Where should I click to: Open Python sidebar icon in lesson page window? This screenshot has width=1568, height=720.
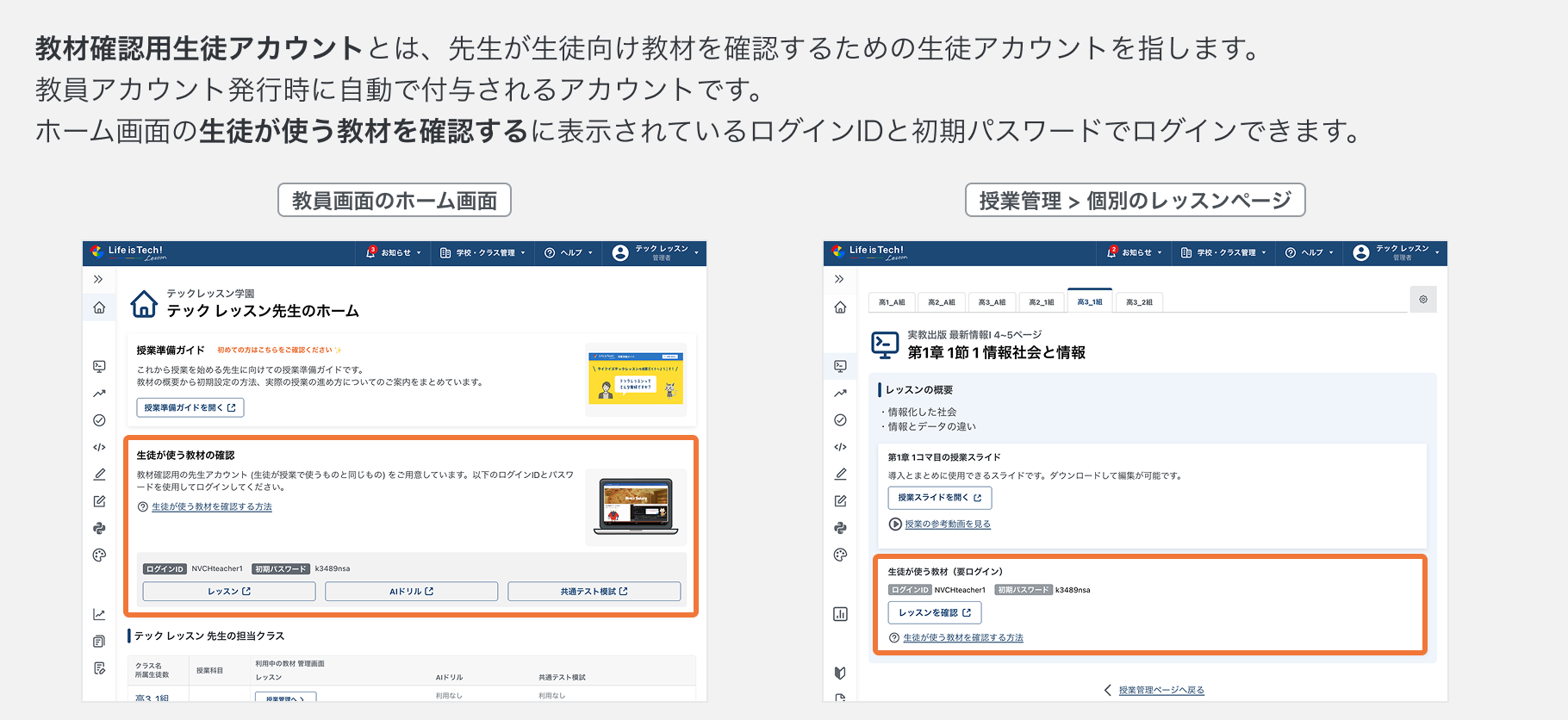tap(840, 528)
